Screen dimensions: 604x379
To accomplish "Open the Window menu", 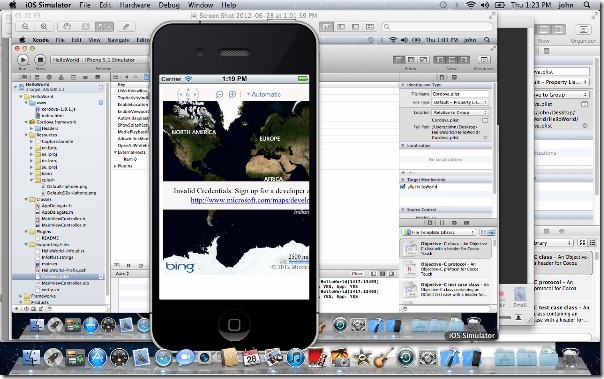I will [x=200, y=5].
